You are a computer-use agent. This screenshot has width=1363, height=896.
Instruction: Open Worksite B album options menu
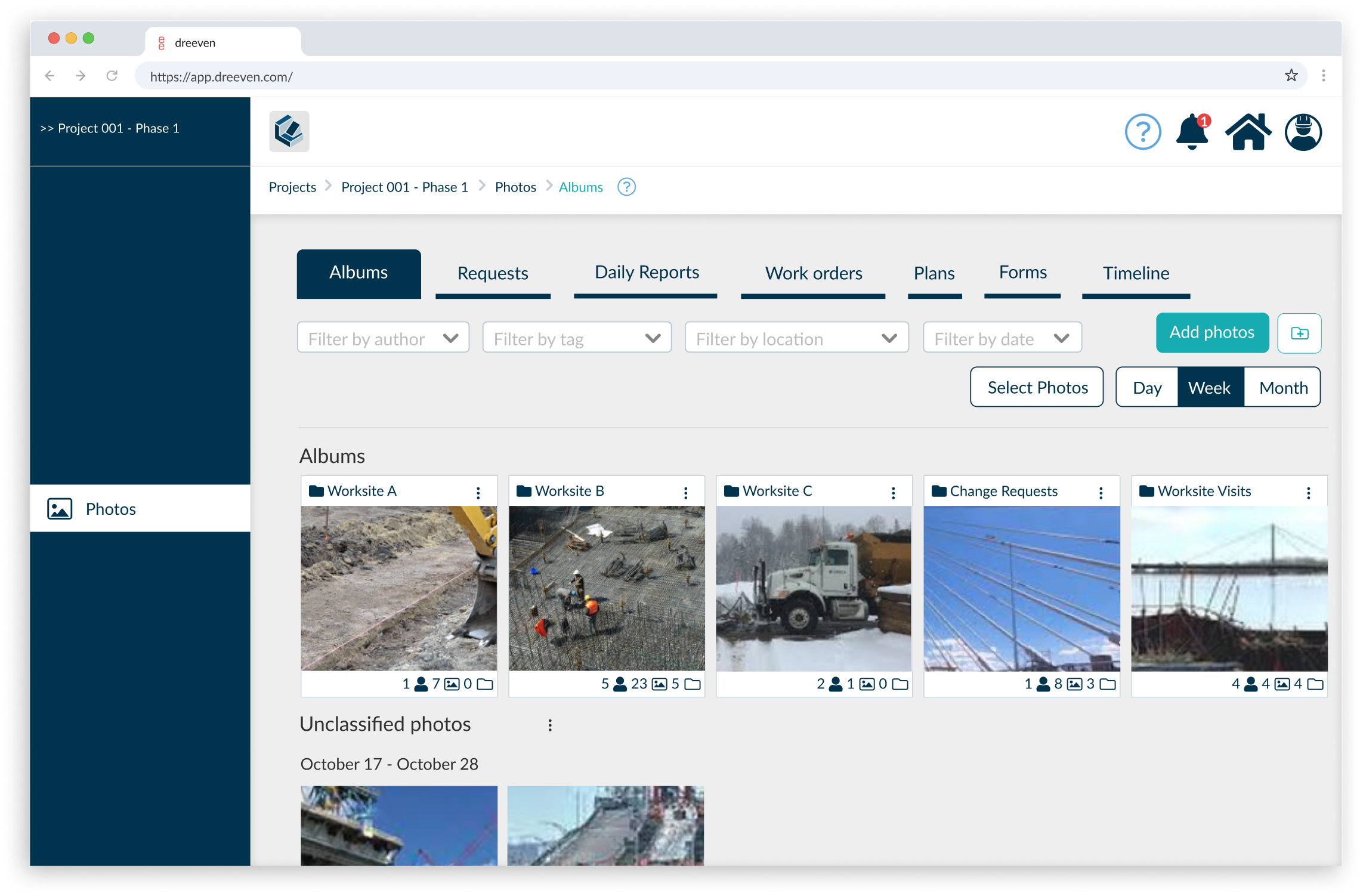pos(685,492)
